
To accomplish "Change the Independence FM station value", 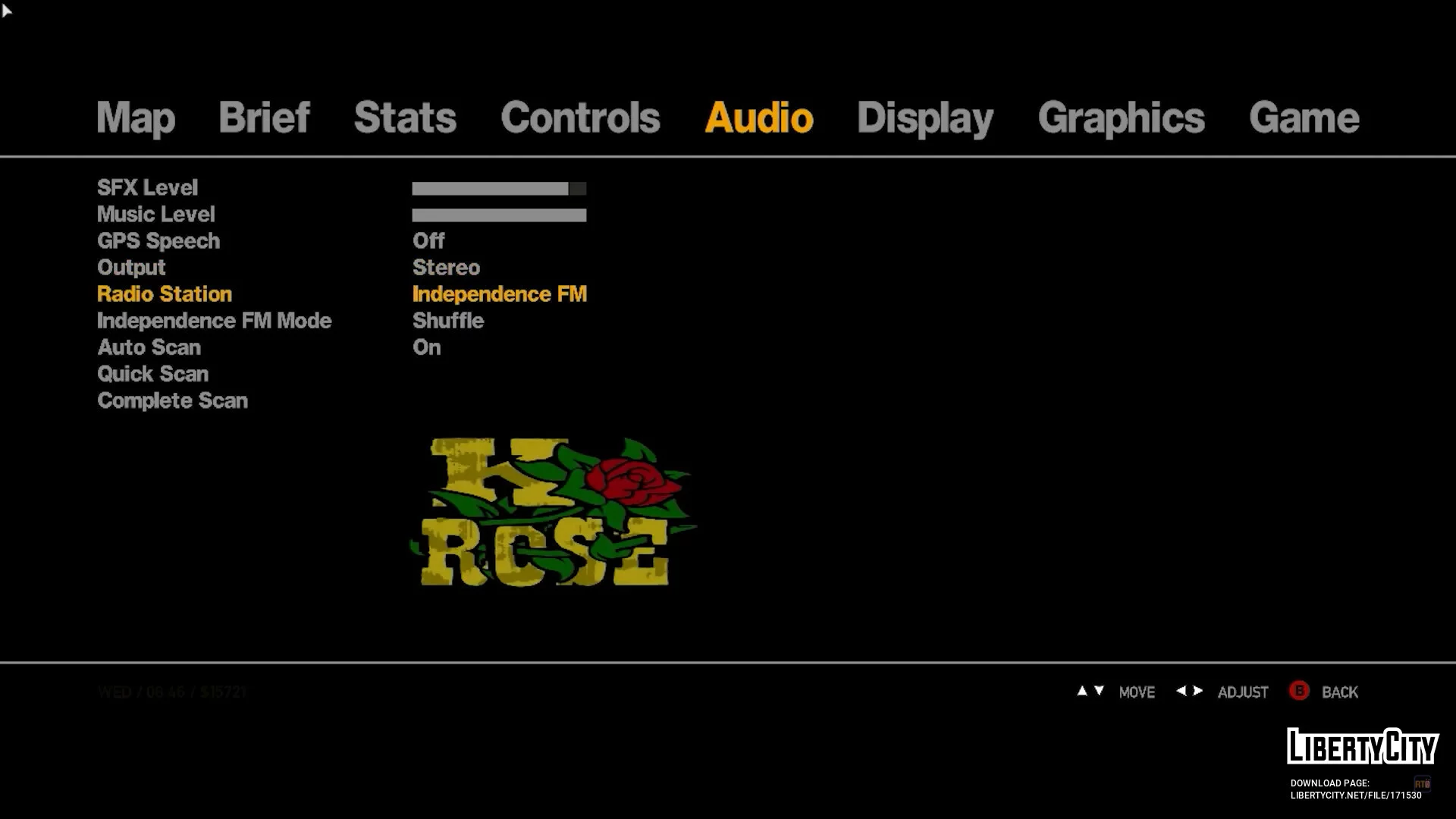I will pos(500,293).
